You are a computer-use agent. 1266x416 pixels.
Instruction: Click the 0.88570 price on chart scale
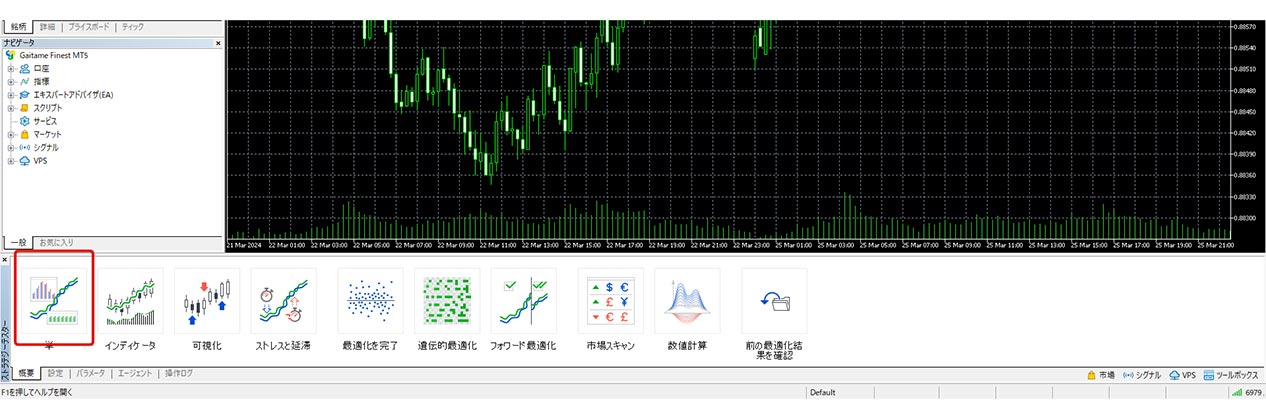(x=1245, y=26)
